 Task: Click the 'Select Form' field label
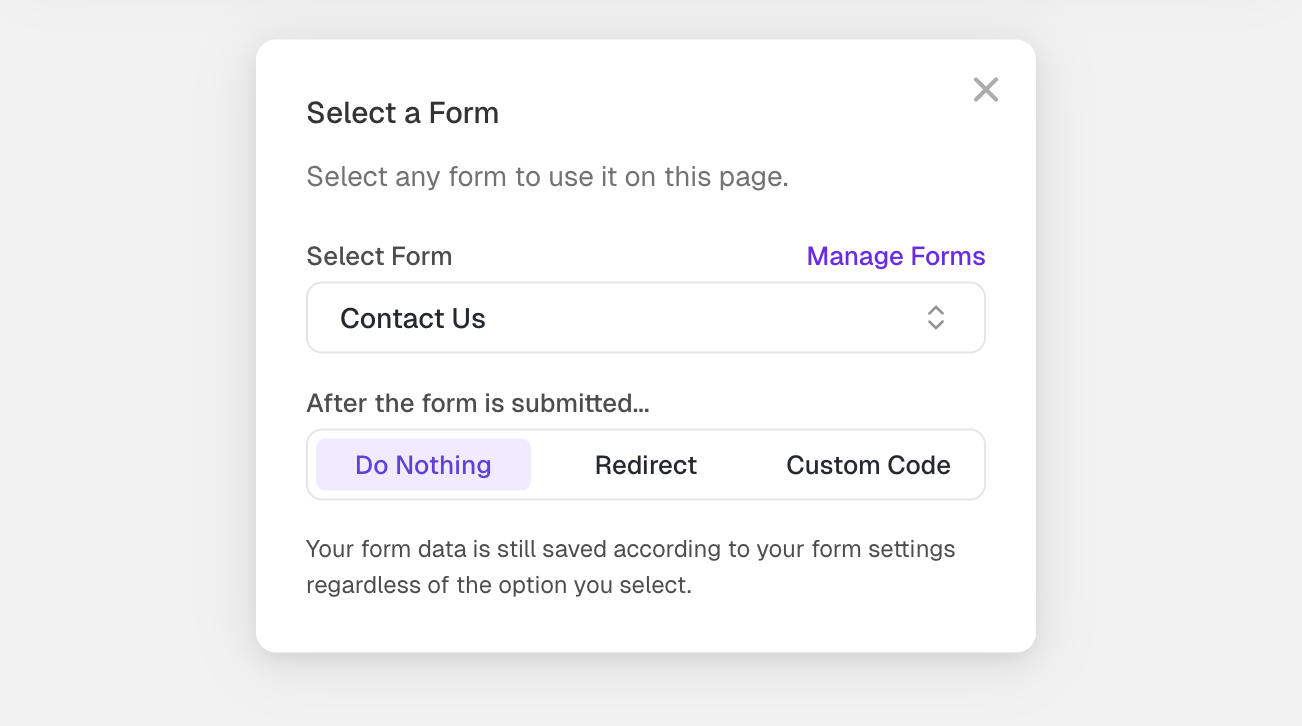(x=379, y=256)
